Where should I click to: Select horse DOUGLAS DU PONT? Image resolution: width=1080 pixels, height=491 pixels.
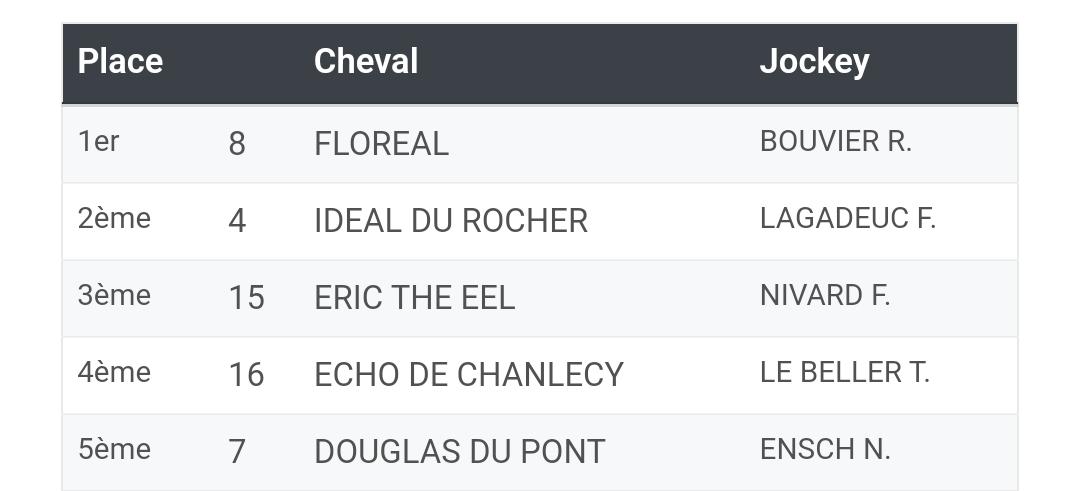click(x=459, y=452)
